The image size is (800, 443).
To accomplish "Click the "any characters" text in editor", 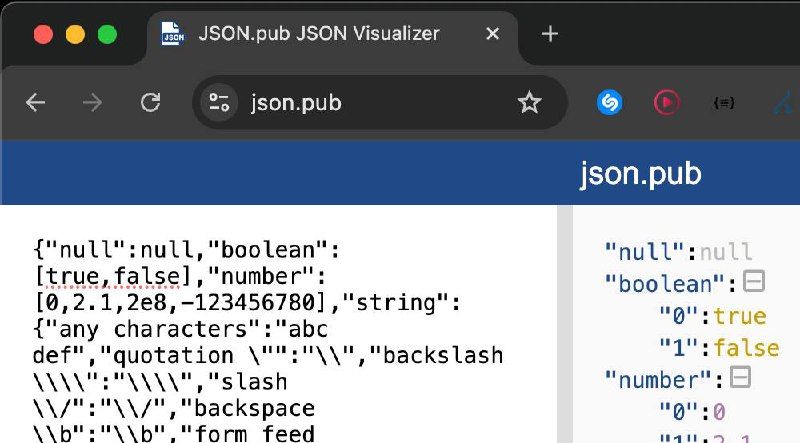I will 154,330.
